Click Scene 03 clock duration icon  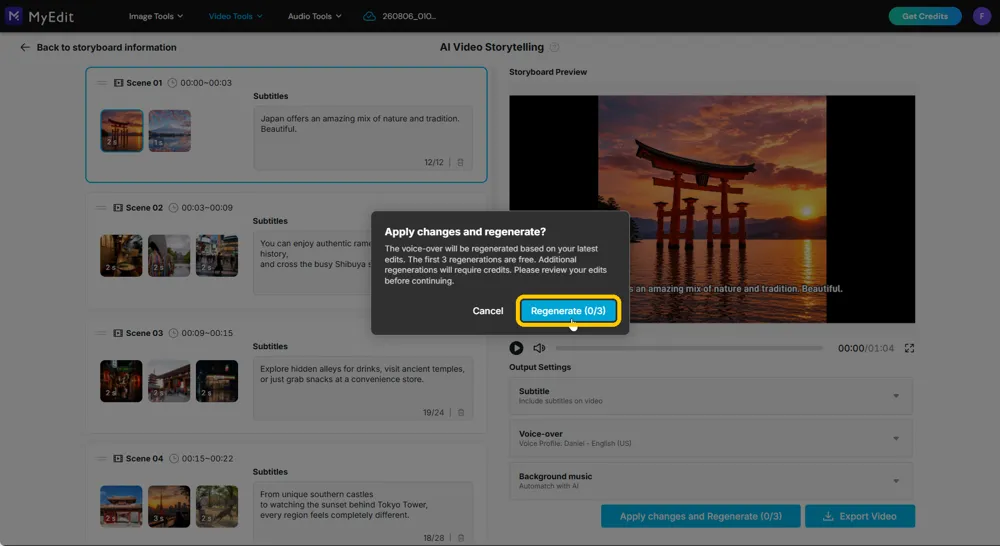tap(173, 333)
